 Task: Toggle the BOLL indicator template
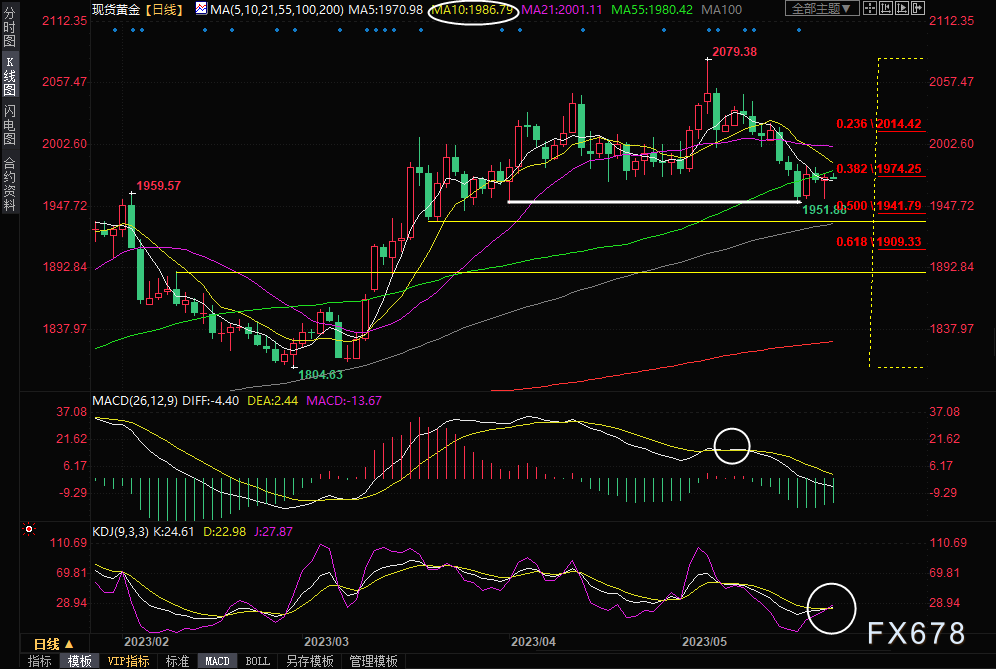pyautogui.click(x=257, y=661)
